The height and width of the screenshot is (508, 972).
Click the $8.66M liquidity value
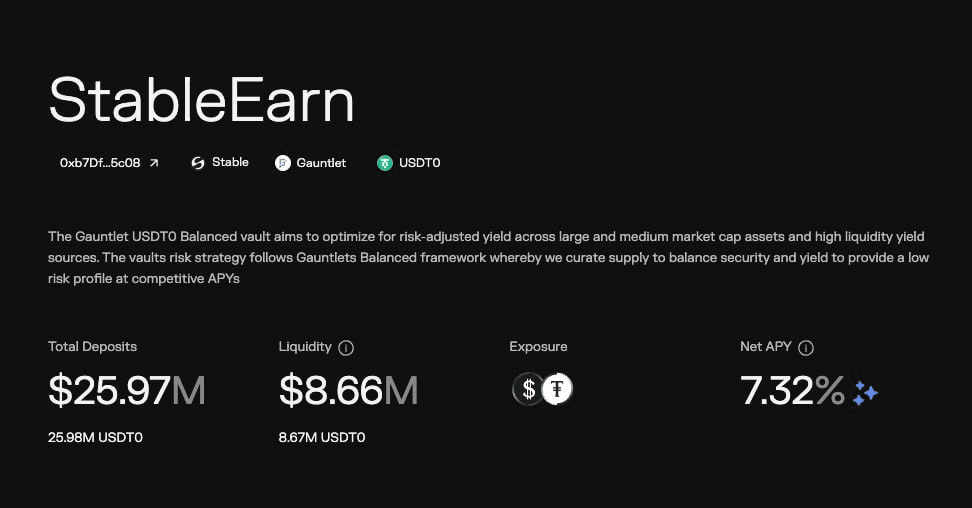click(348, 390)
